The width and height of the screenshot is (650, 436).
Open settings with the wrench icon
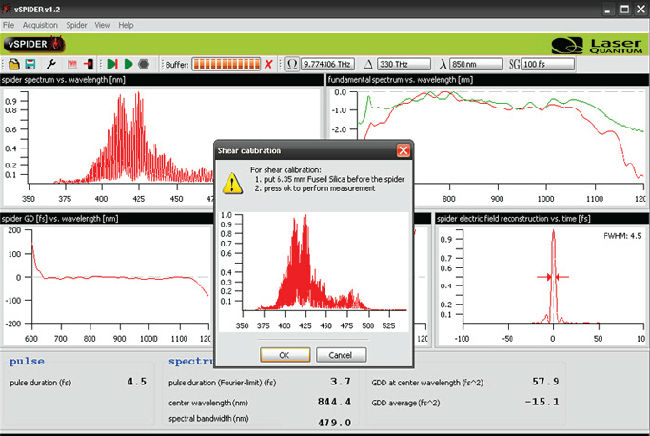tap(52, 64)
